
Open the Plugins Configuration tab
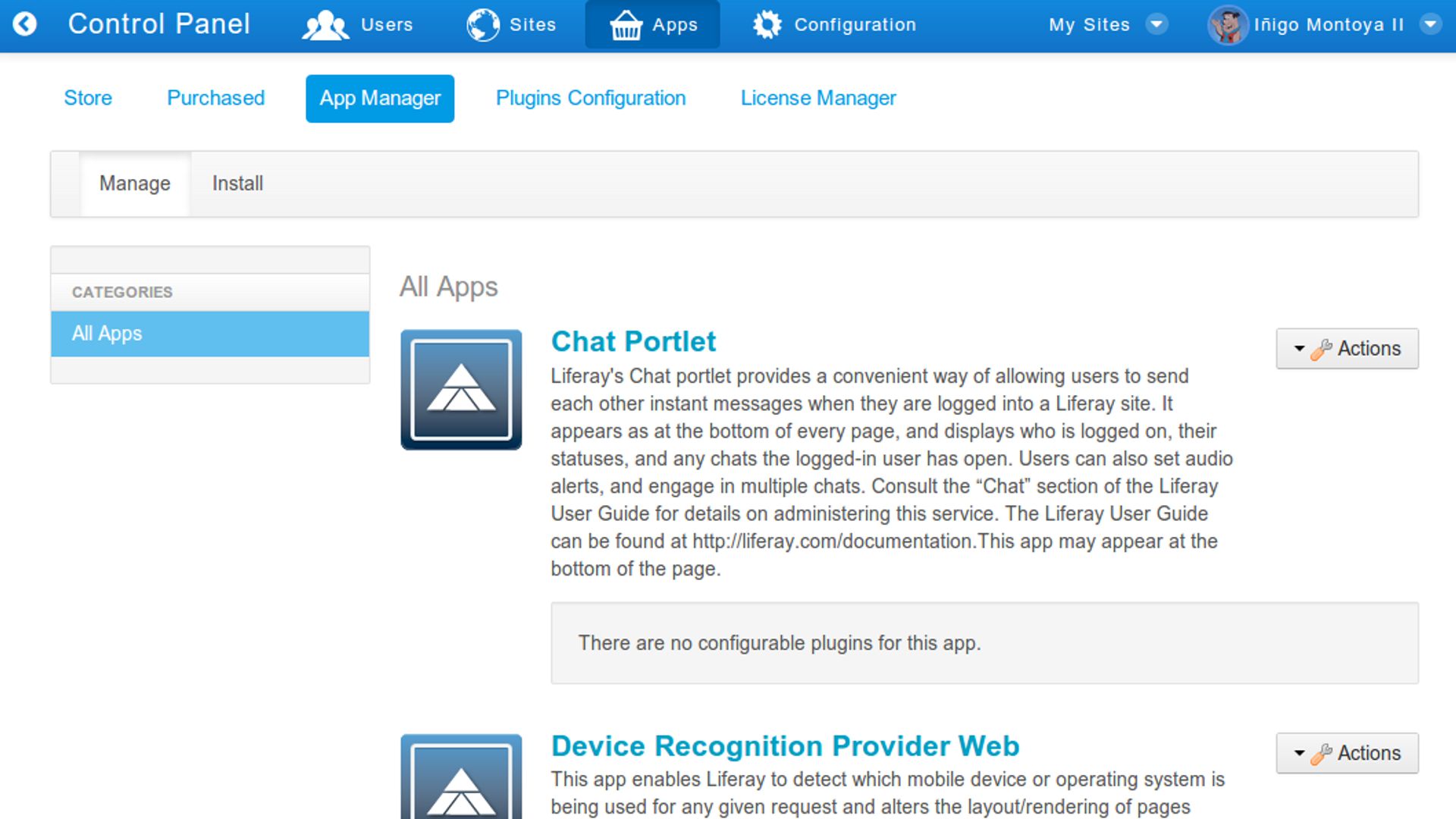591,99
